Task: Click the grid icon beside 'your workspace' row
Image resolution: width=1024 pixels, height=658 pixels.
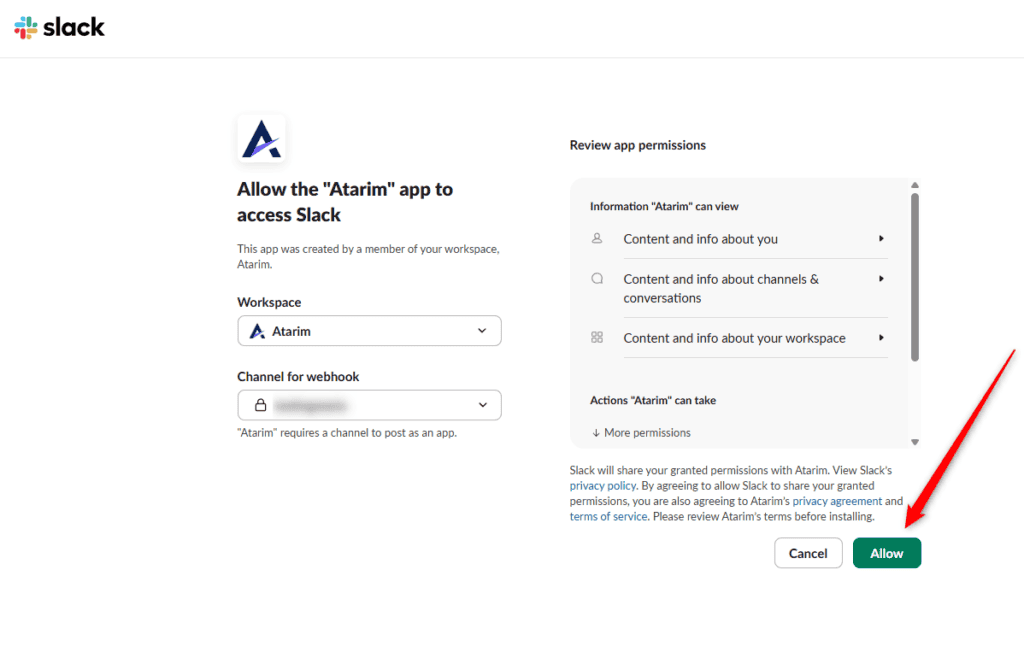Action: pos(597,337)
